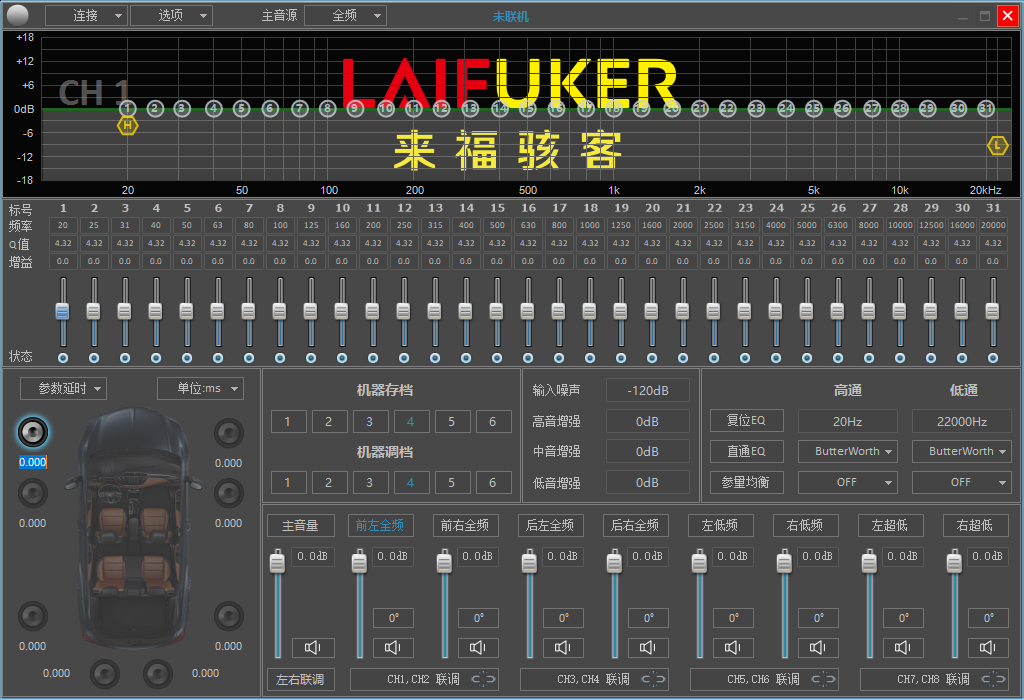Open the 连接 dropdown
1024x700 pixels.
point(86,16)
